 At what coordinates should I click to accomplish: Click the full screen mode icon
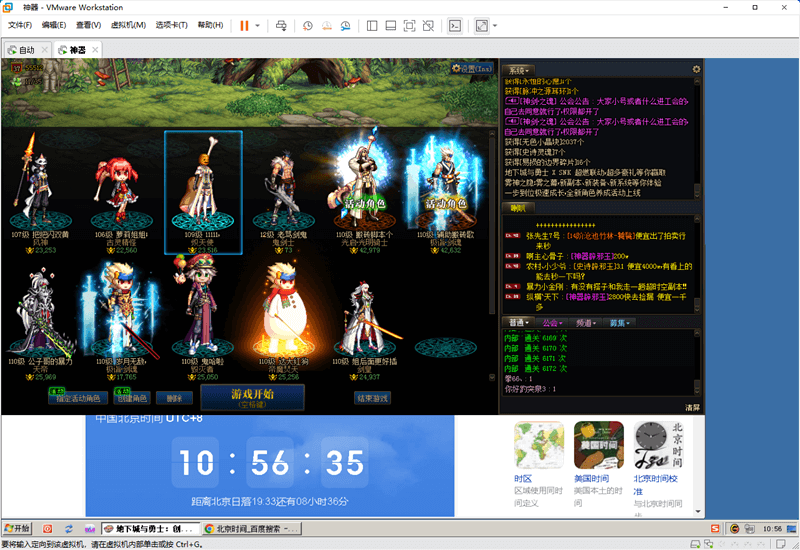tap(409, 26)
